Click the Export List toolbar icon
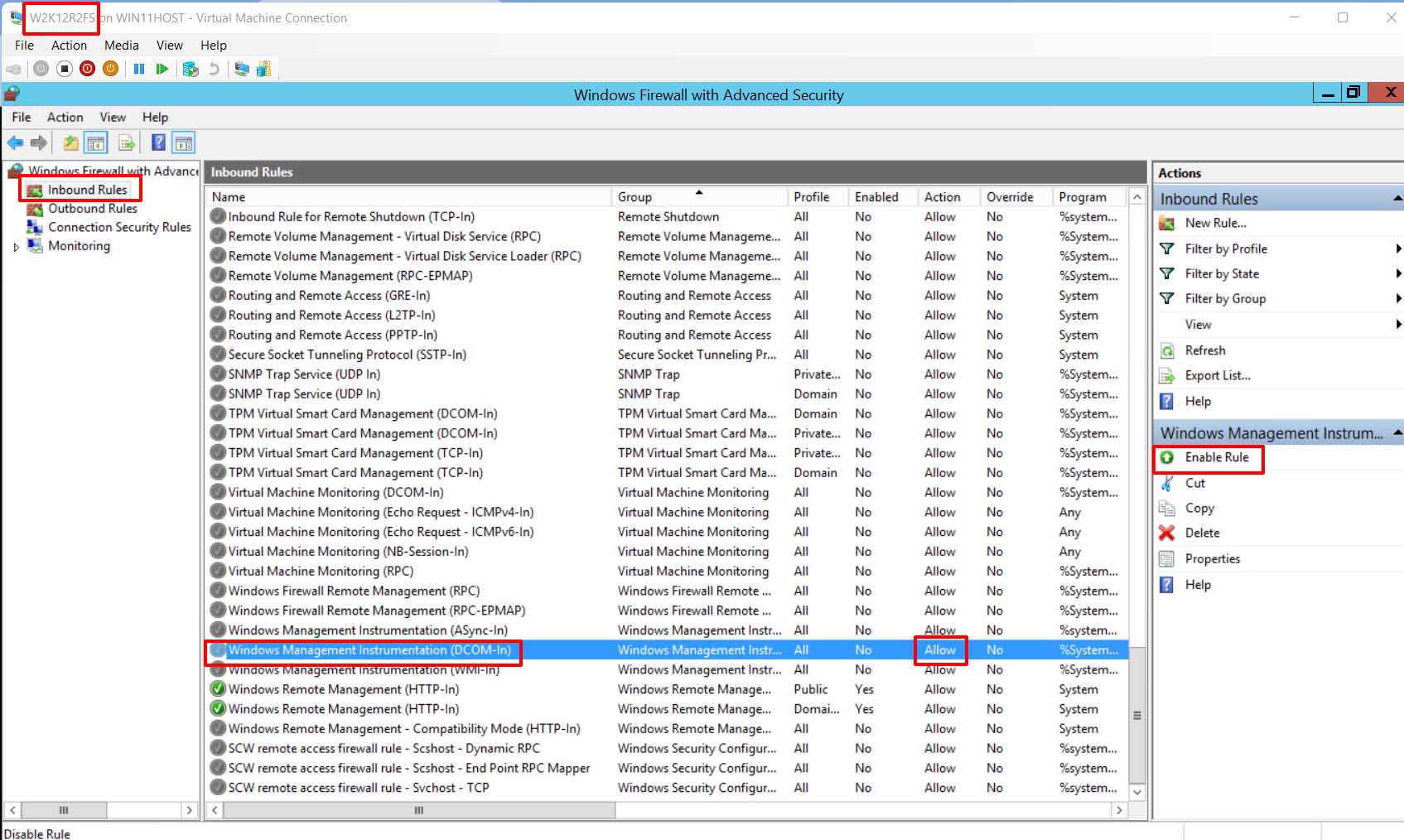Viewport: 1404px width, 840px height. tap(127, 142)
